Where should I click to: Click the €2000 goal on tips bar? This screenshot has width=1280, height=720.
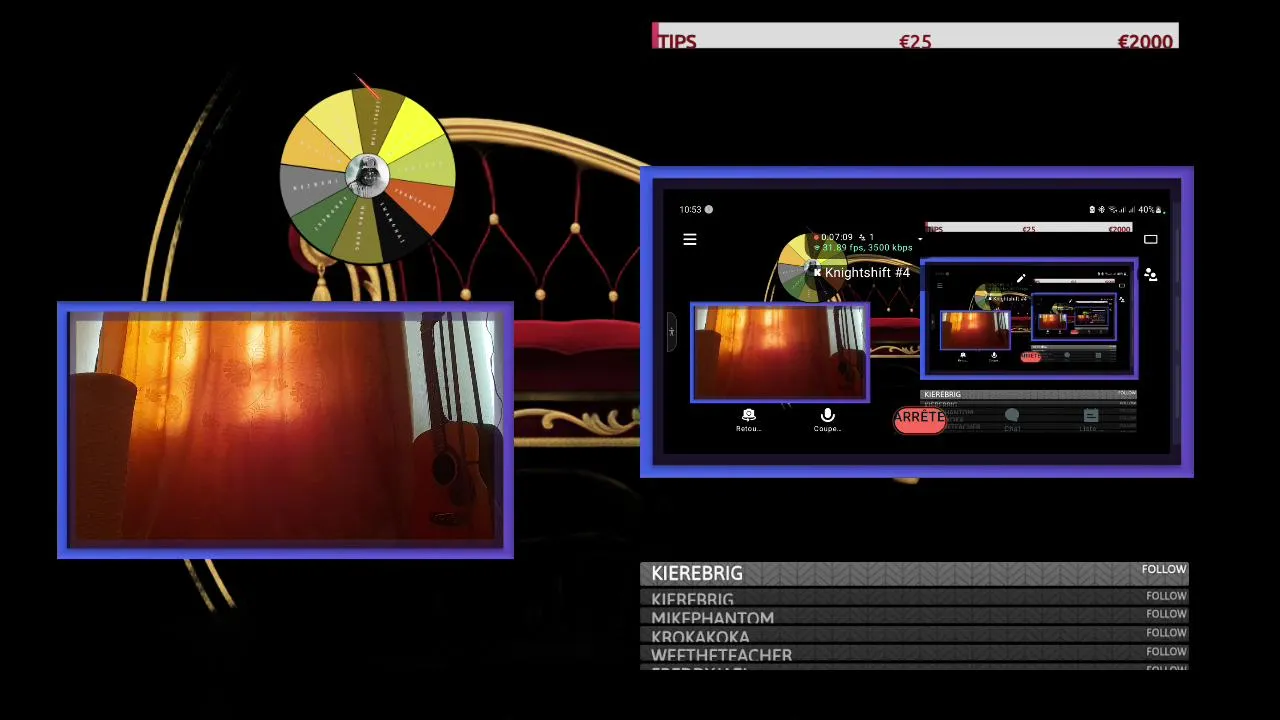coord(1145,41)
